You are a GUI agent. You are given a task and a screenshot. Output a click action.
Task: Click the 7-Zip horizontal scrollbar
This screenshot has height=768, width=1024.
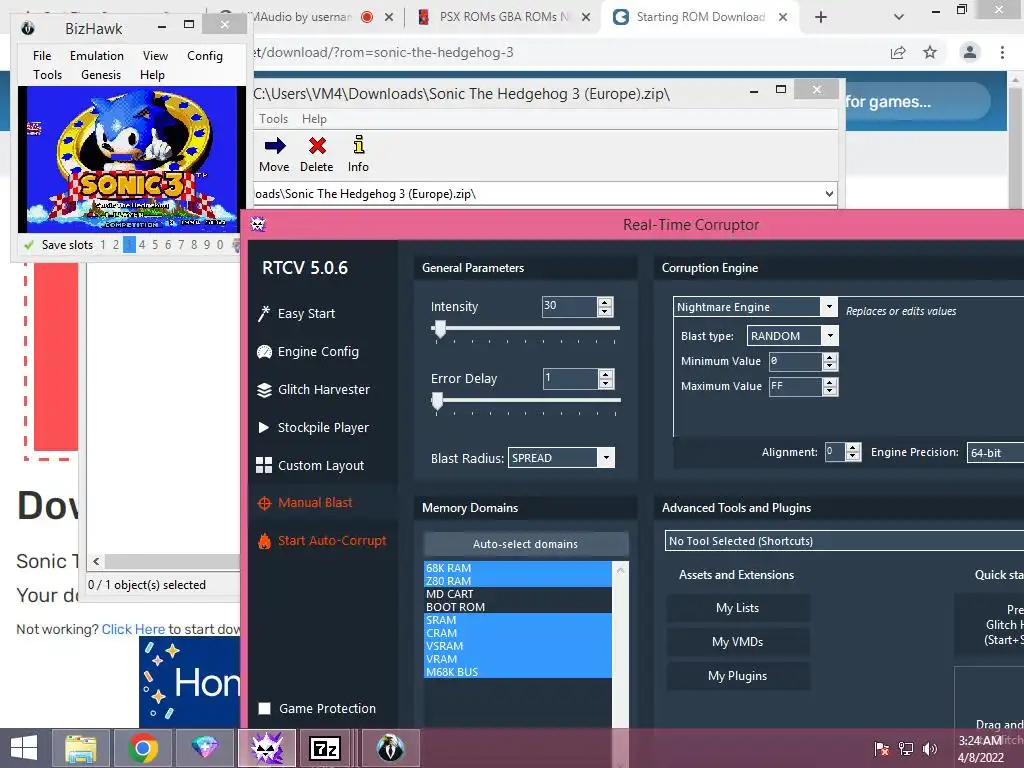(x=172, y=562)
